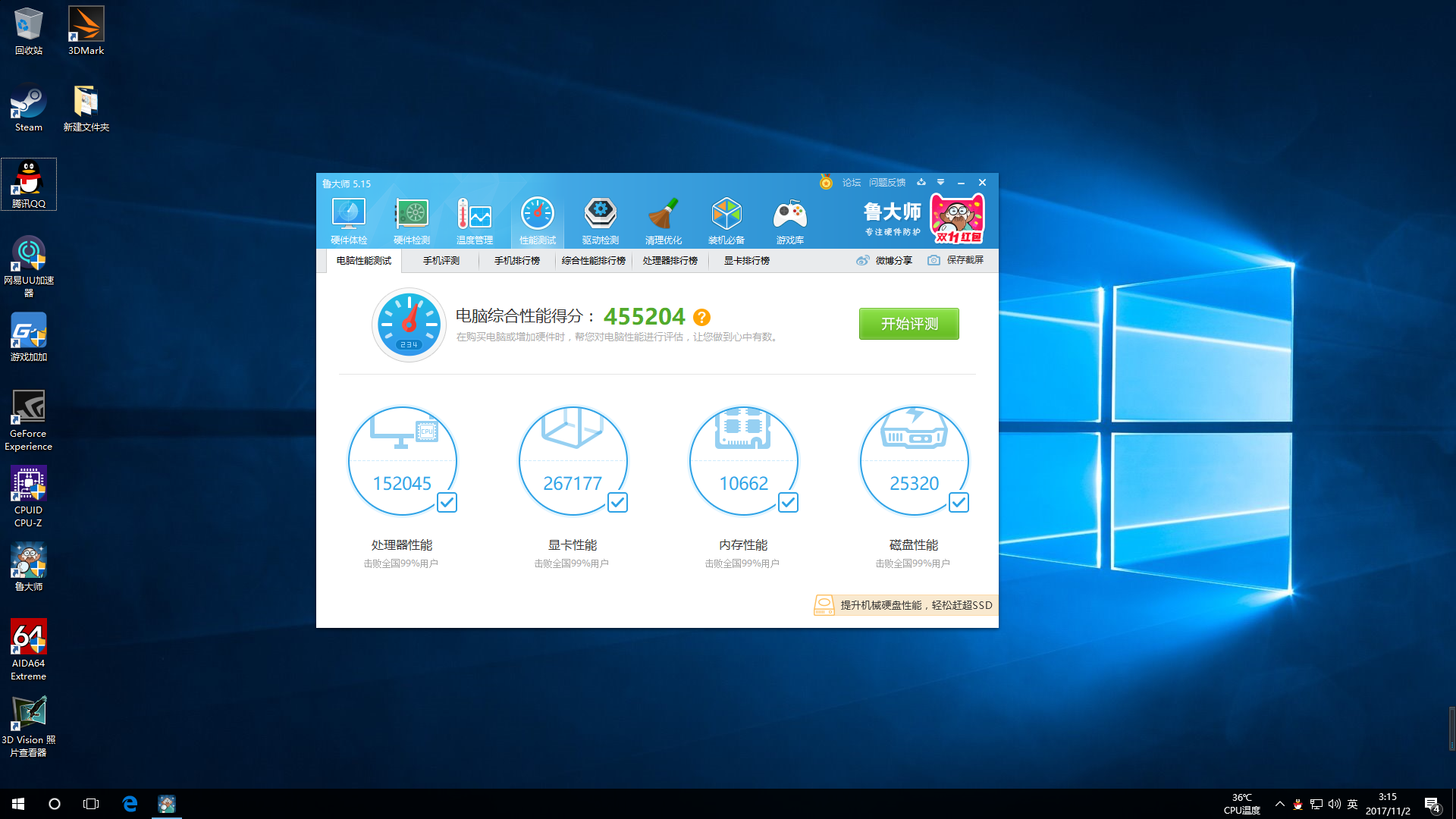Screen dimensions: 1456x819
Task: Click the skin/theme icon in title bar
Action: pos(921,182)
